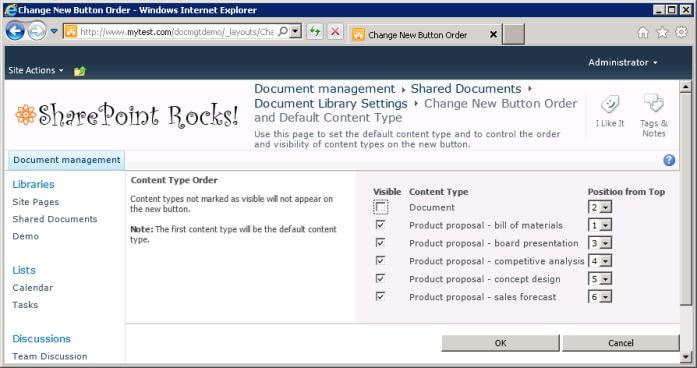
Task: Open position dropdown for competitive analysis
Action: [x=600, y=261]
